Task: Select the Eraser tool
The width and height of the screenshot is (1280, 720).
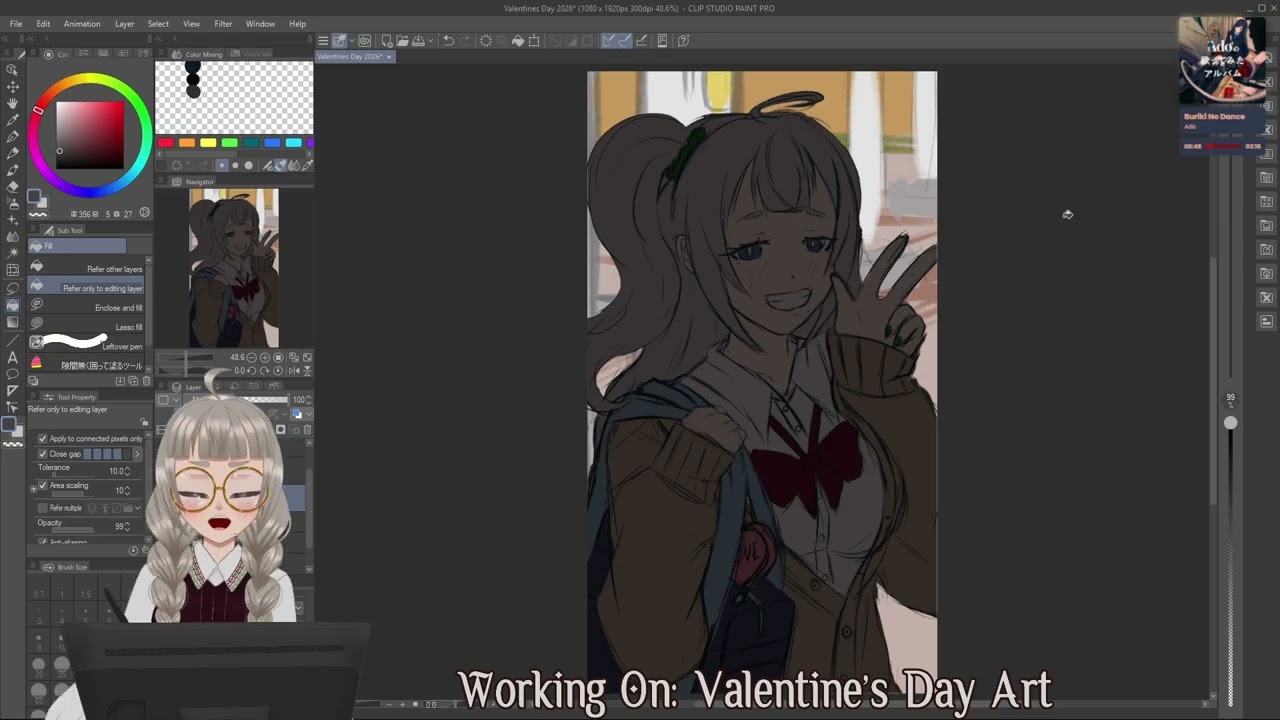Action: (x=12, y=187)
